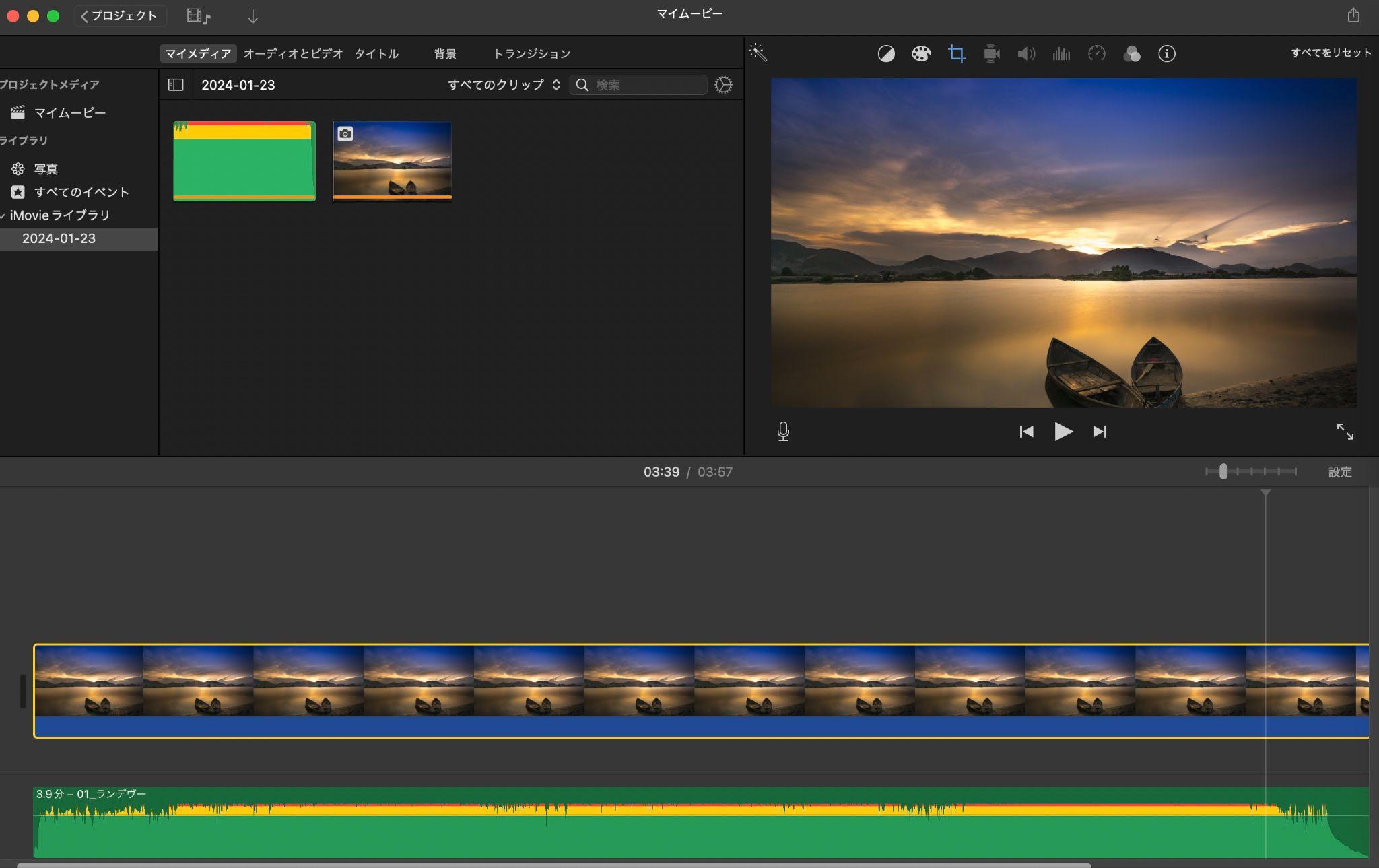Click the ライブラリ section header

[24, 141]
